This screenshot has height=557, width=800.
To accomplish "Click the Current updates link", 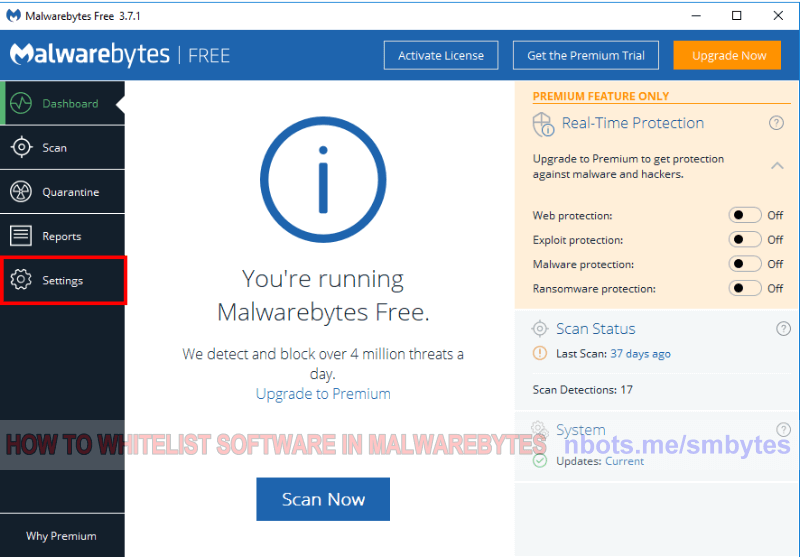I will (x=624, y=461).
